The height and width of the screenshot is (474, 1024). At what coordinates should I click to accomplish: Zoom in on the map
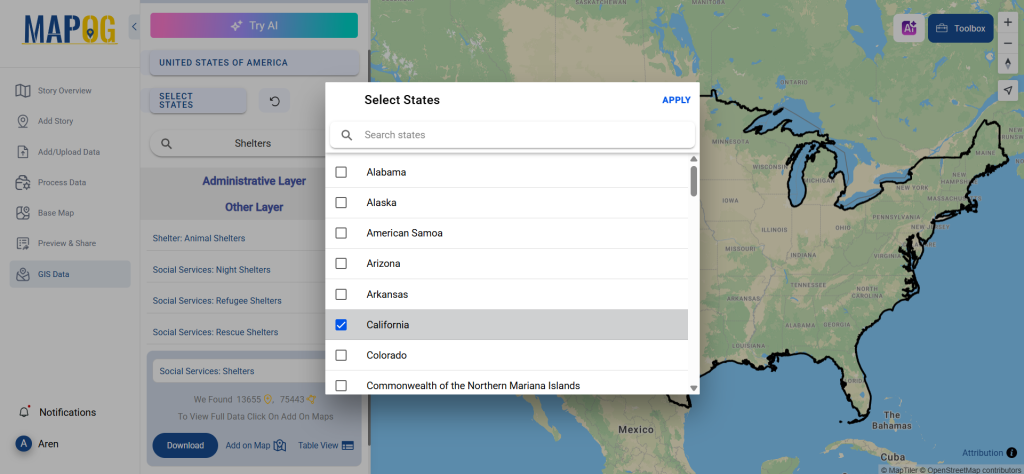[x=1007, y=22]
